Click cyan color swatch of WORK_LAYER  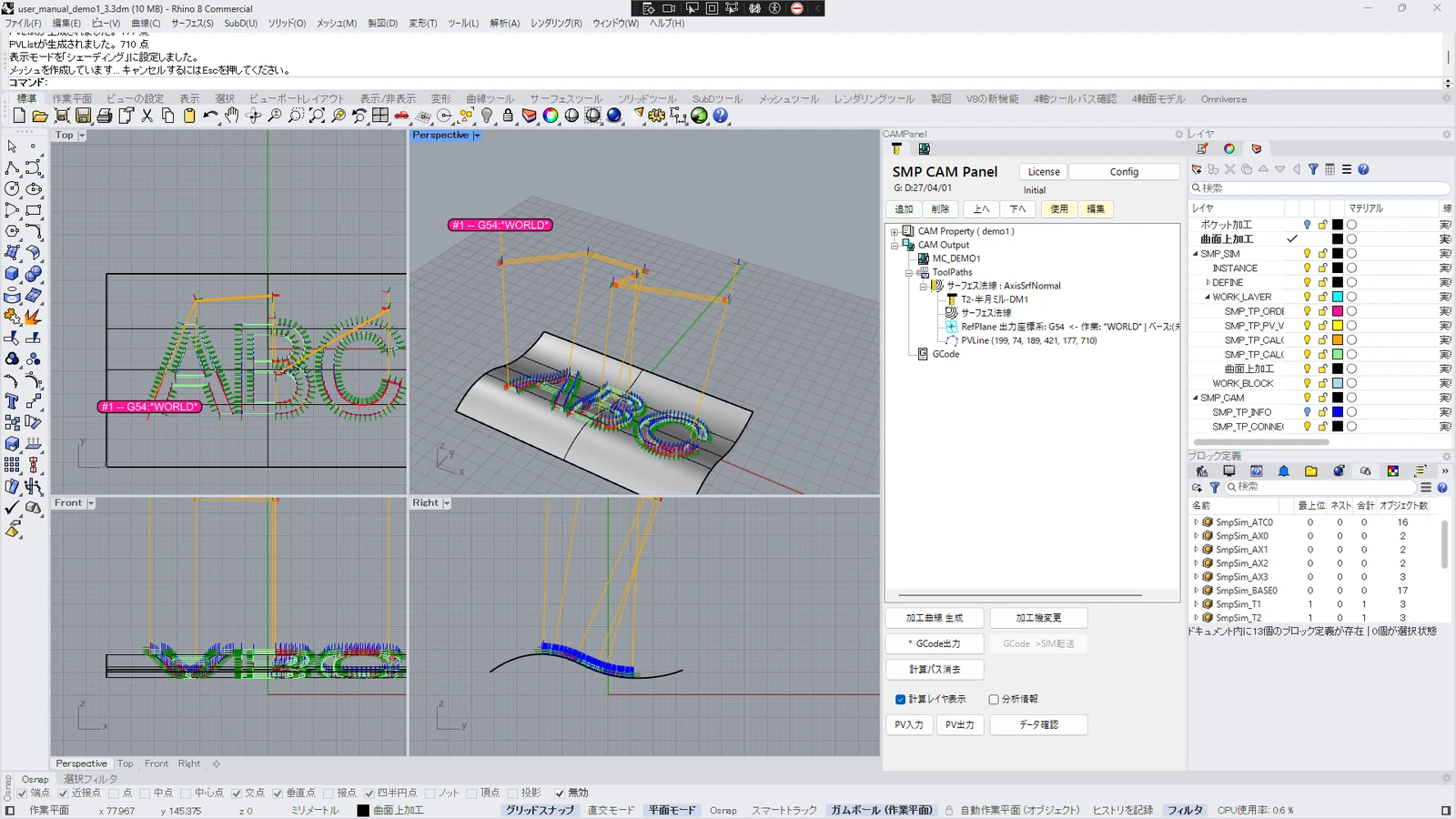coord(1338,297)
